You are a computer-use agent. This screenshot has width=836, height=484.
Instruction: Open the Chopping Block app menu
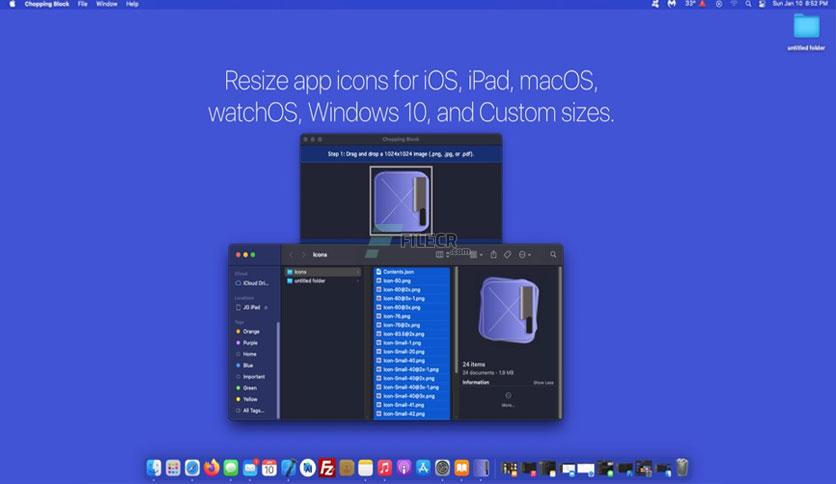click(x=47, y=4)
